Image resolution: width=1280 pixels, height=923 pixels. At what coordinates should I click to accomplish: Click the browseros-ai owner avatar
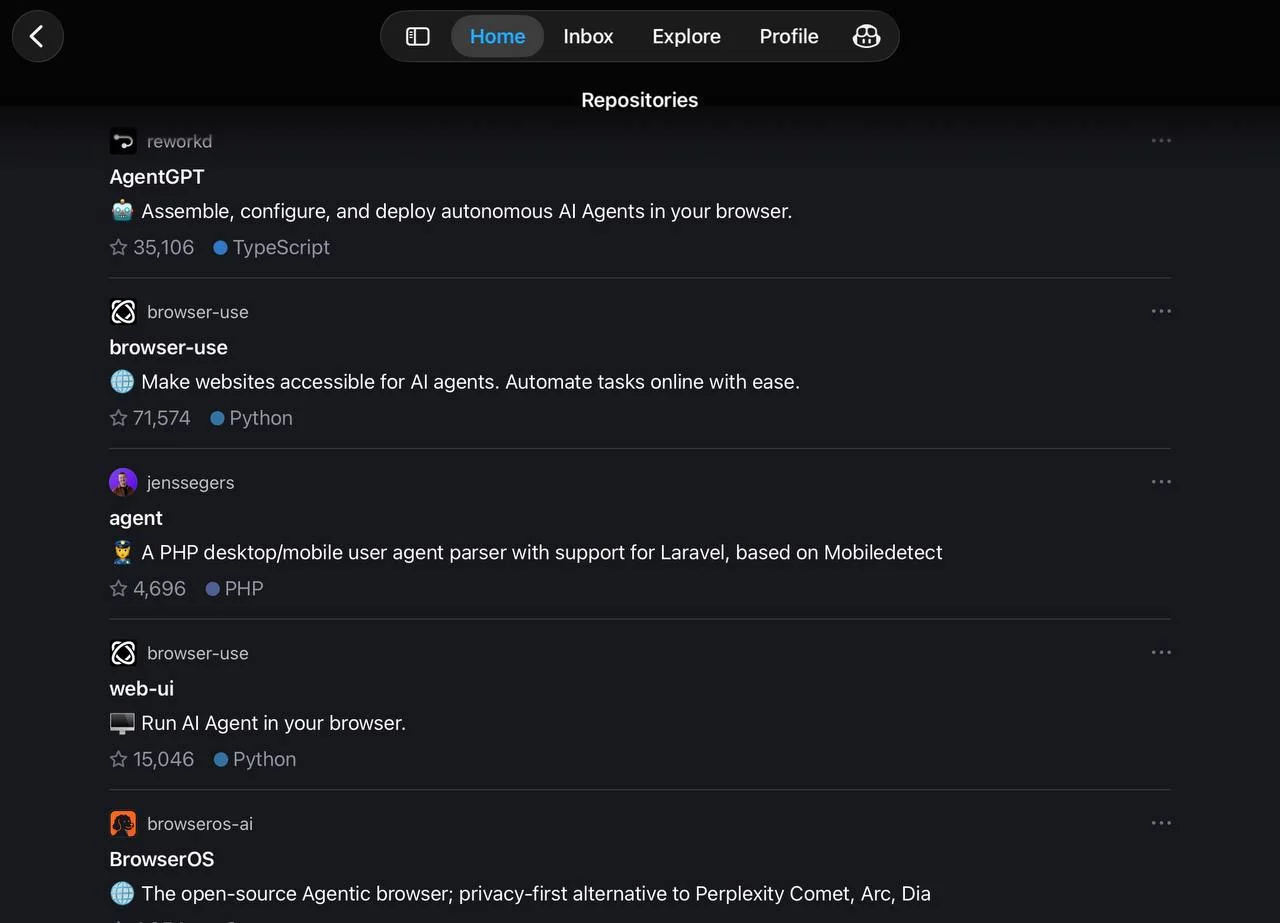(x=123, y=823)
